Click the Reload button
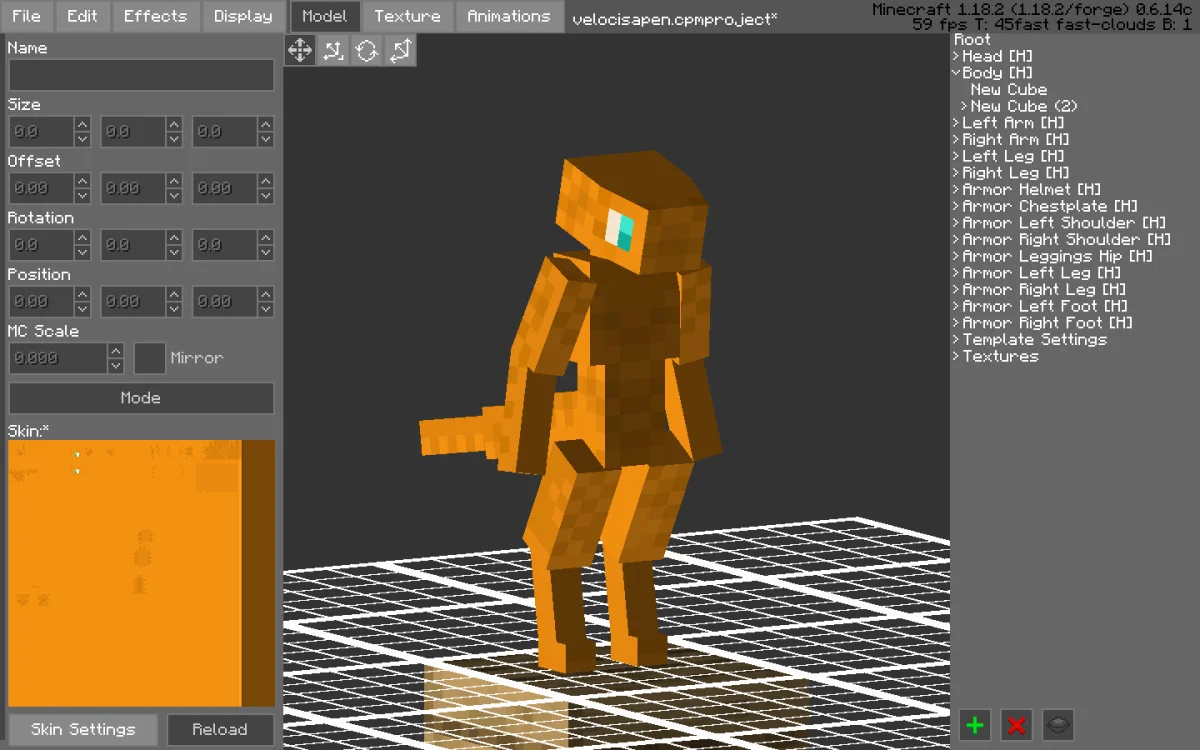 pos(220,729)
